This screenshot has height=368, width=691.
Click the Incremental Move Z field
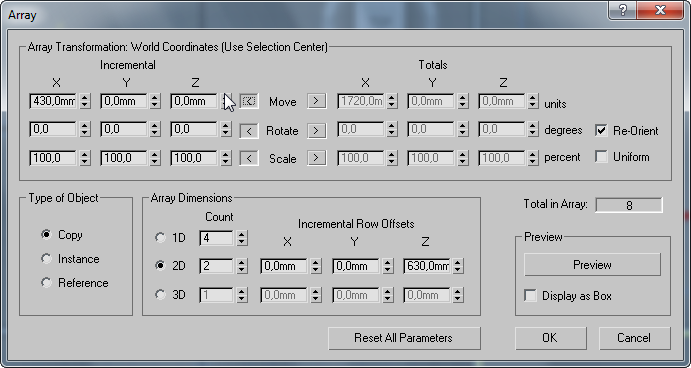(194, 101)
